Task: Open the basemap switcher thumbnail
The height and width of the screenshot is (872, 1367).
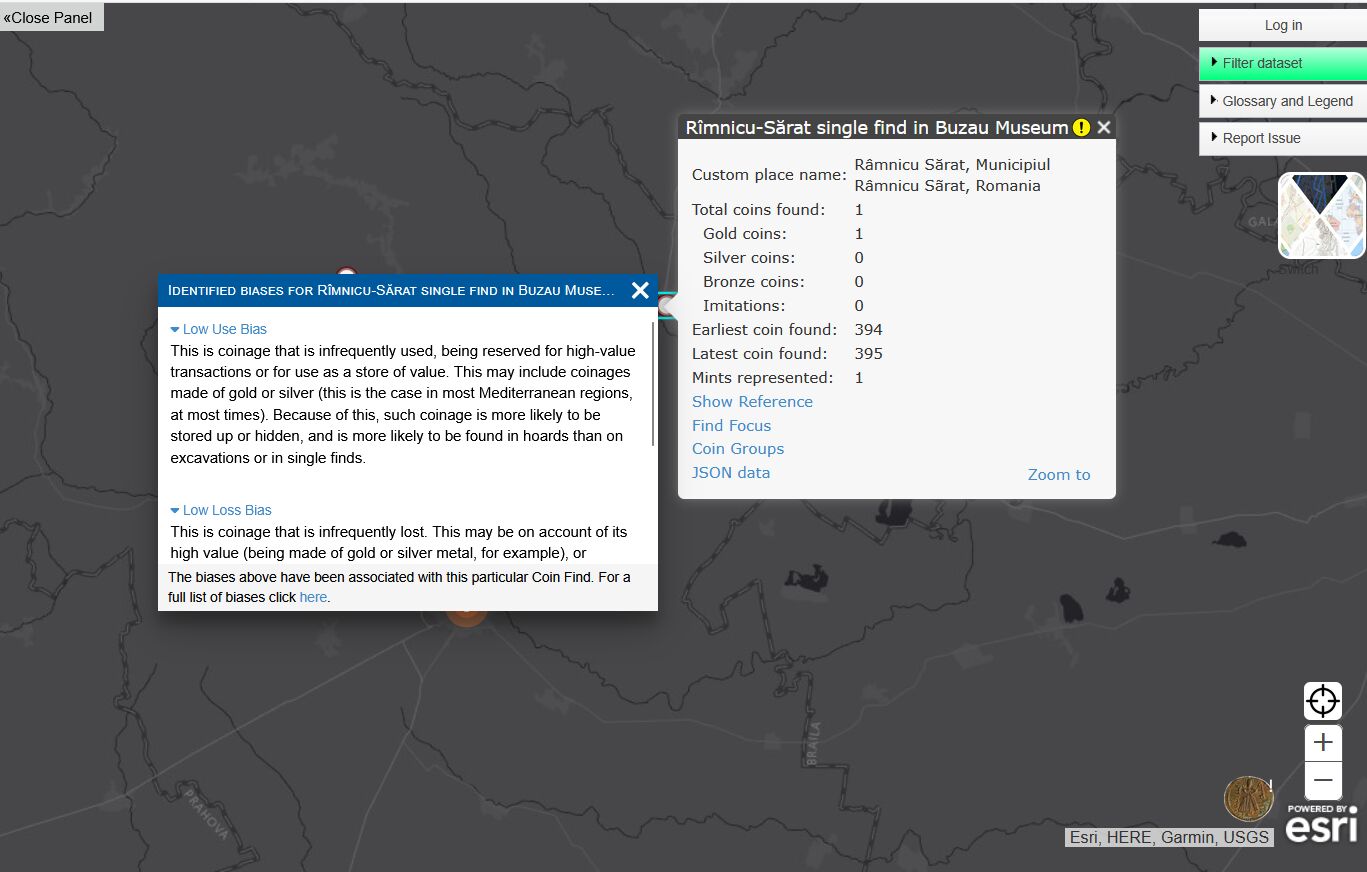Action: coord(1321,215)
